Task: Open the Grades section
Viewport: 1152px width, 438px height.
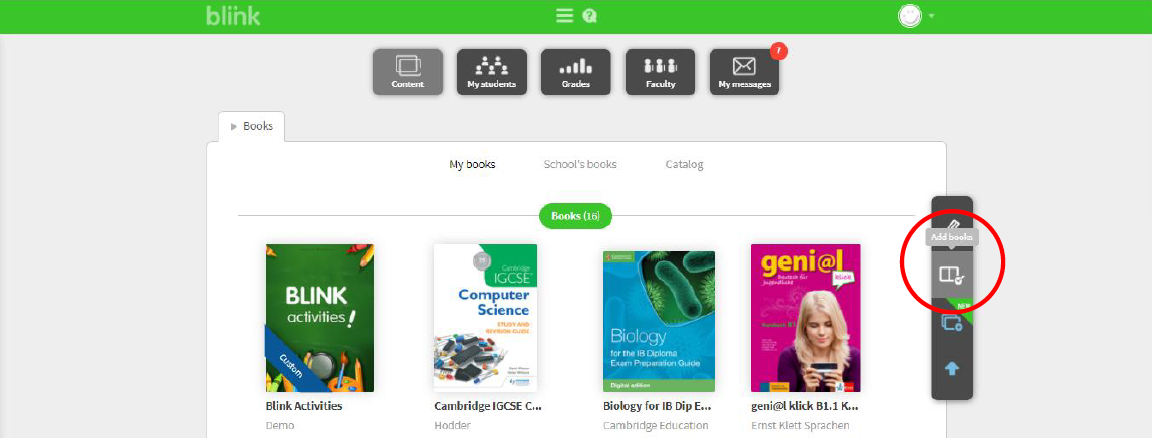Action: (575, 71)
